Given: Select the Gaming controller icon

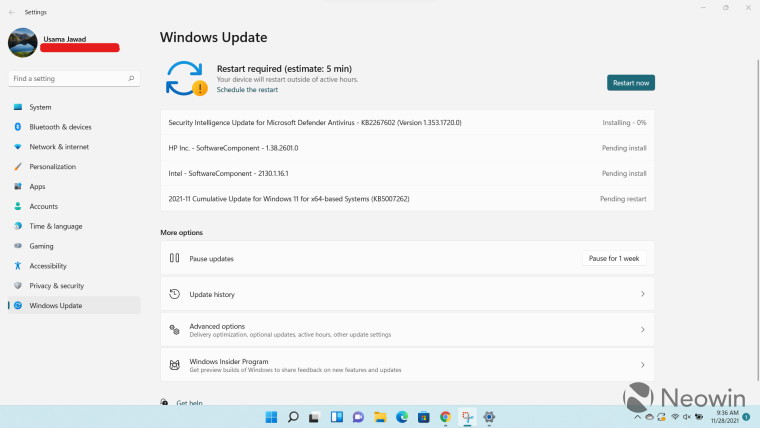Looking at the screenshot, I should 18,246.
